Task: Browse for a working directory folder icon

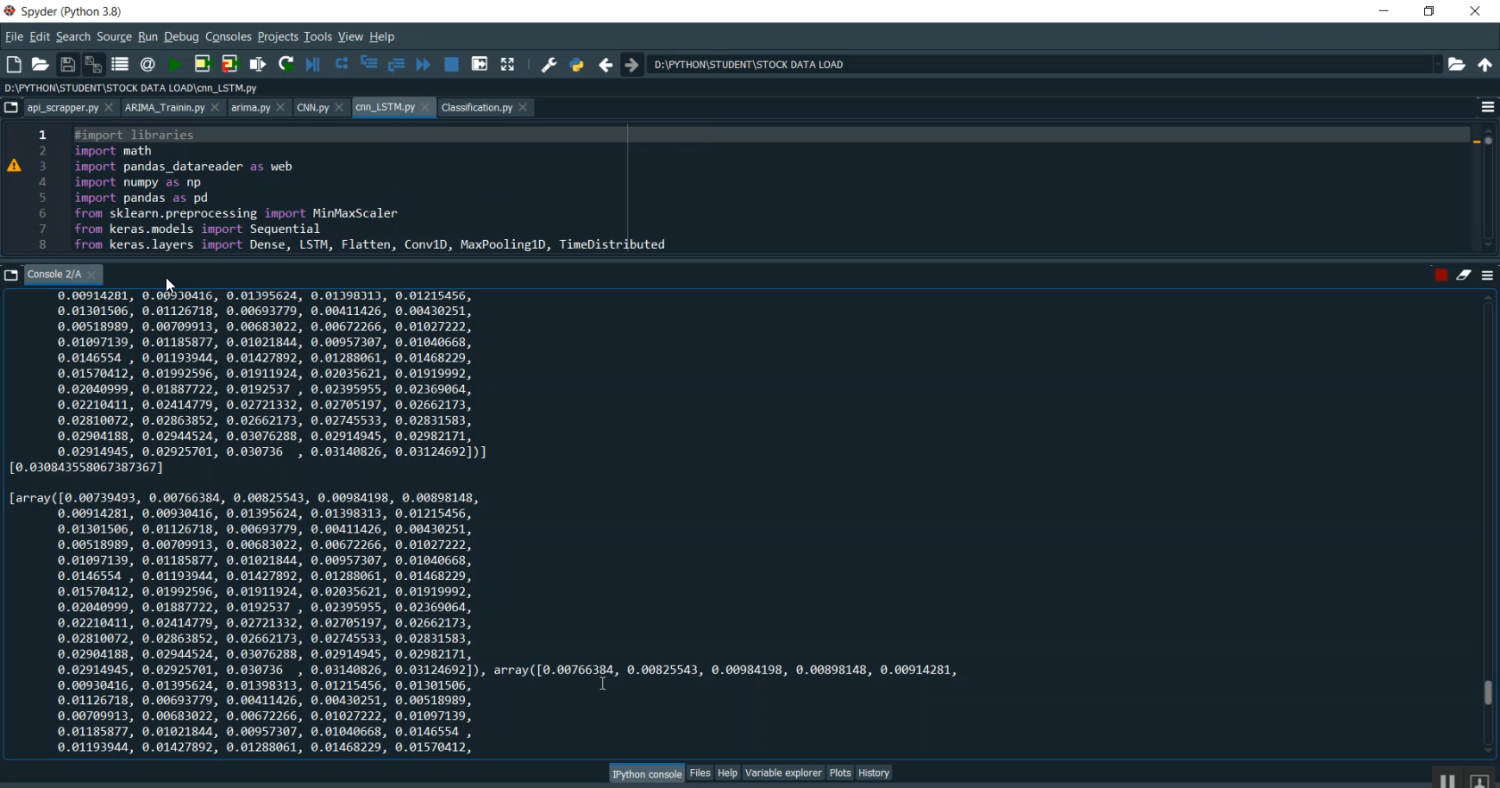Action: [x=1457, y=64]
